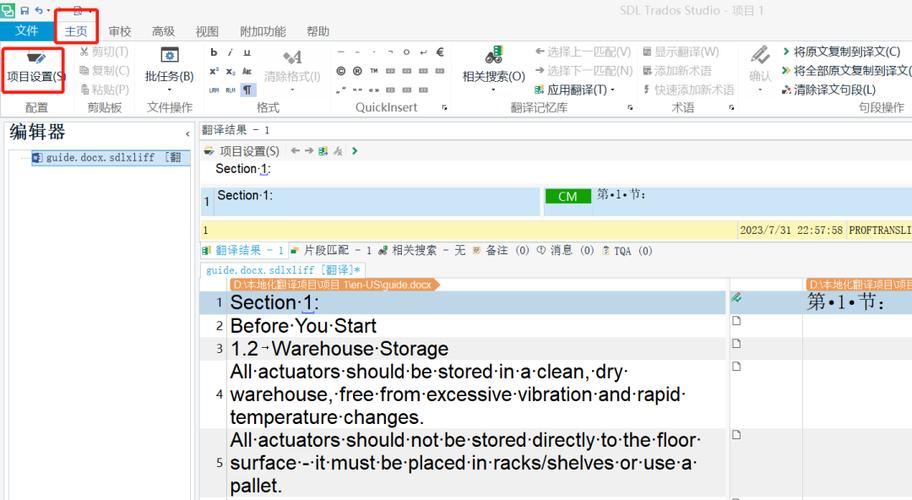The height and width of the screenshot is (500, 912).
Task: Toggle LRM left-to-right mark button
Action: tap(214, 90)
